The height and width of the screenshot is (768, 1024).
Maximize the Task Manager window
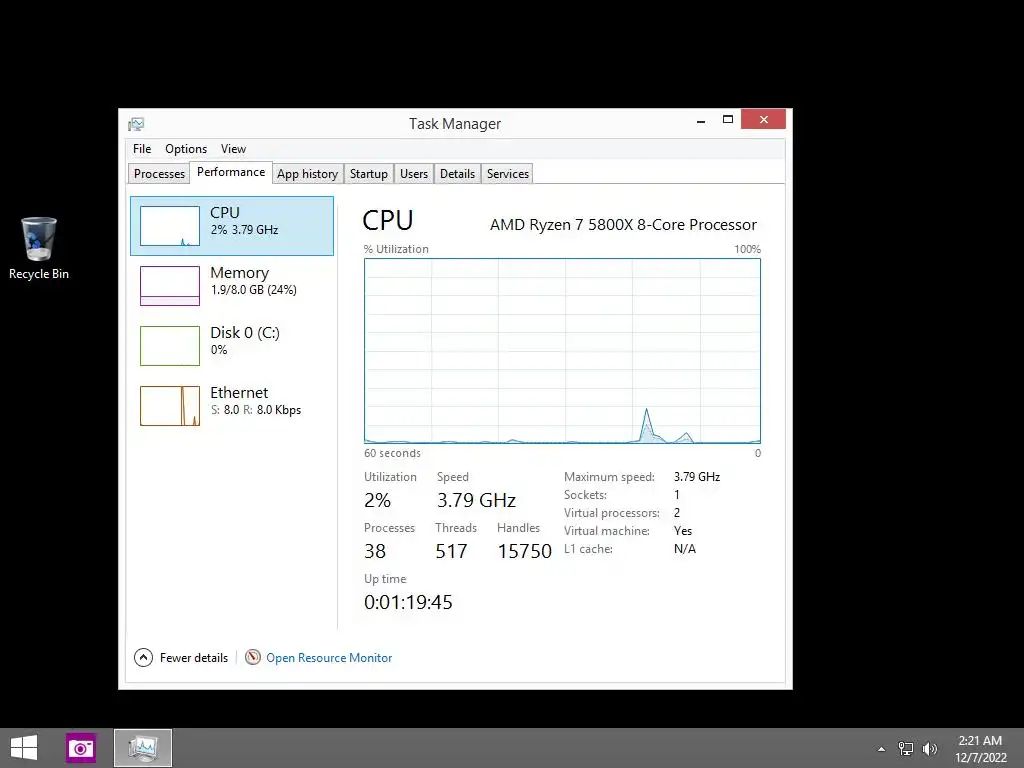pyautogui.click(x=728, y=120)
